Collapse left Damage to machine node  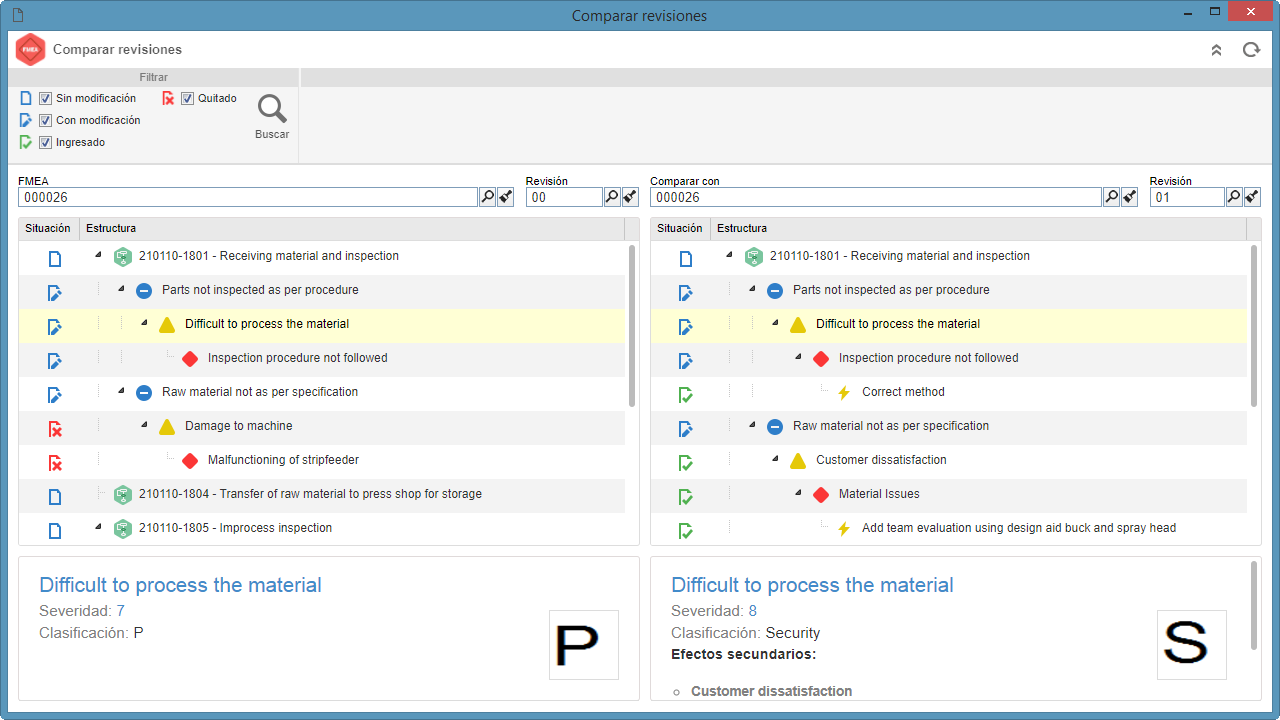point(144,426)
